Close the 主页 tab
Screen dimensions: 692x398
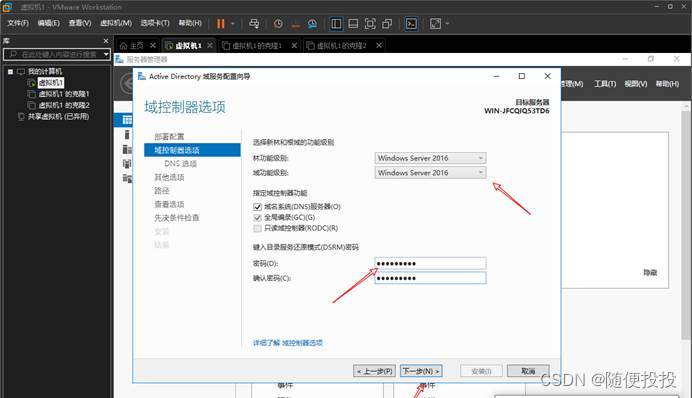(153, 45)
